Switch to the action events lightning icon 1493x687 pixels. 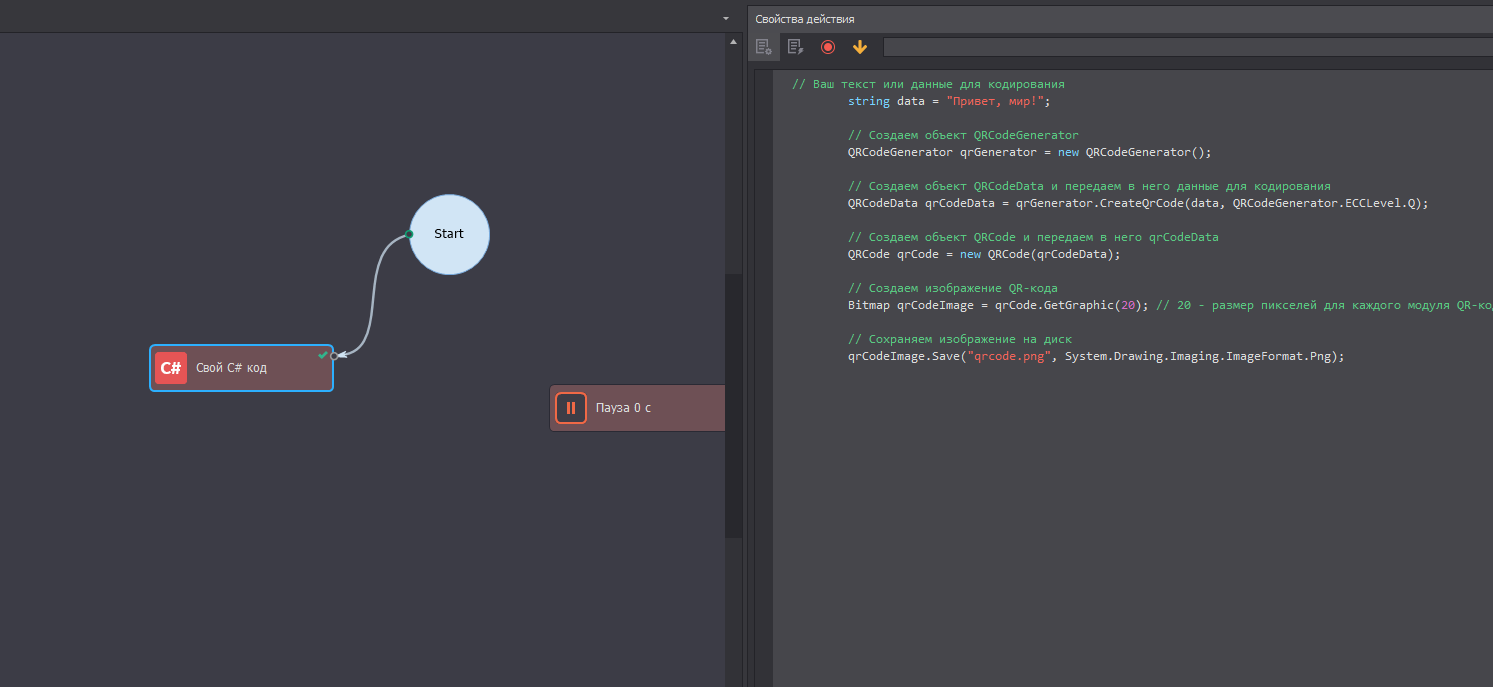[x=795, y=47]
